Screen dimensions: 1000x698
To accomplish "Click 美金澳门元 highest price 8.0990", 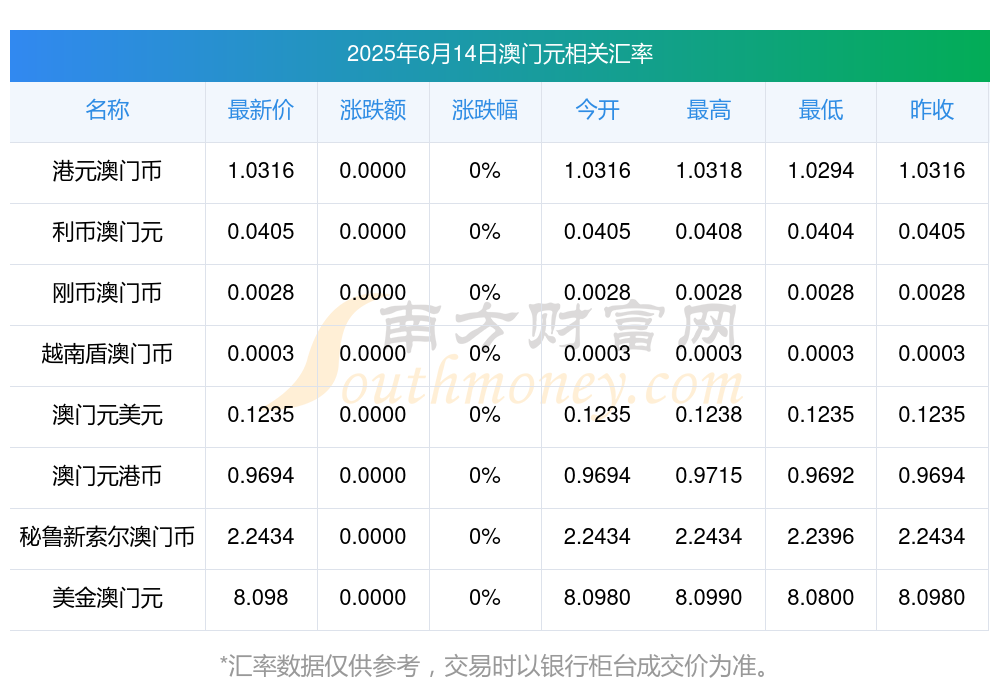I will tap(709, 598).
